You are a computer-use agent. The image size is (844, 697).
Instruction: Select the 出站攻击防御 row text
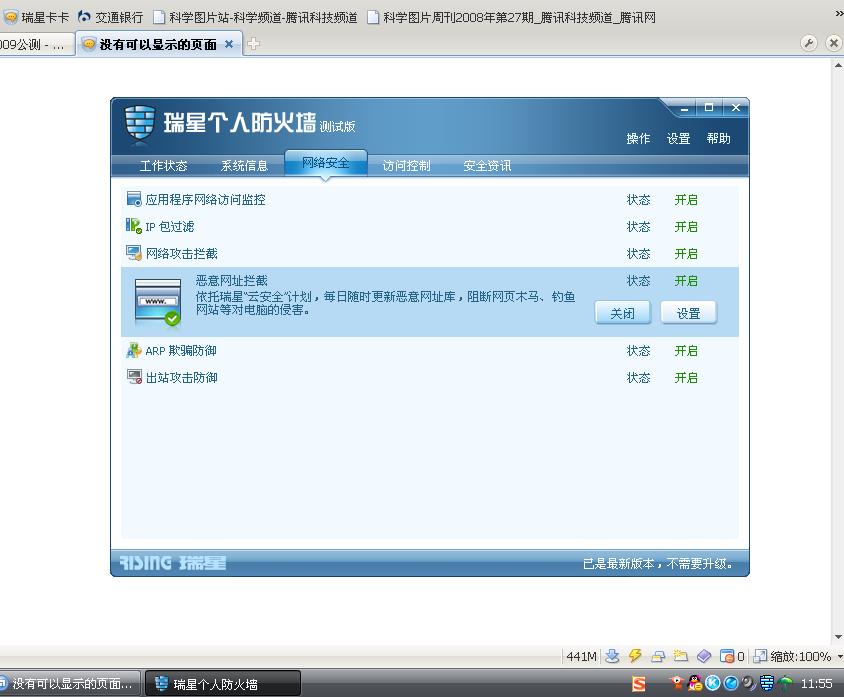pyautogui.click(x=181, y=378)
